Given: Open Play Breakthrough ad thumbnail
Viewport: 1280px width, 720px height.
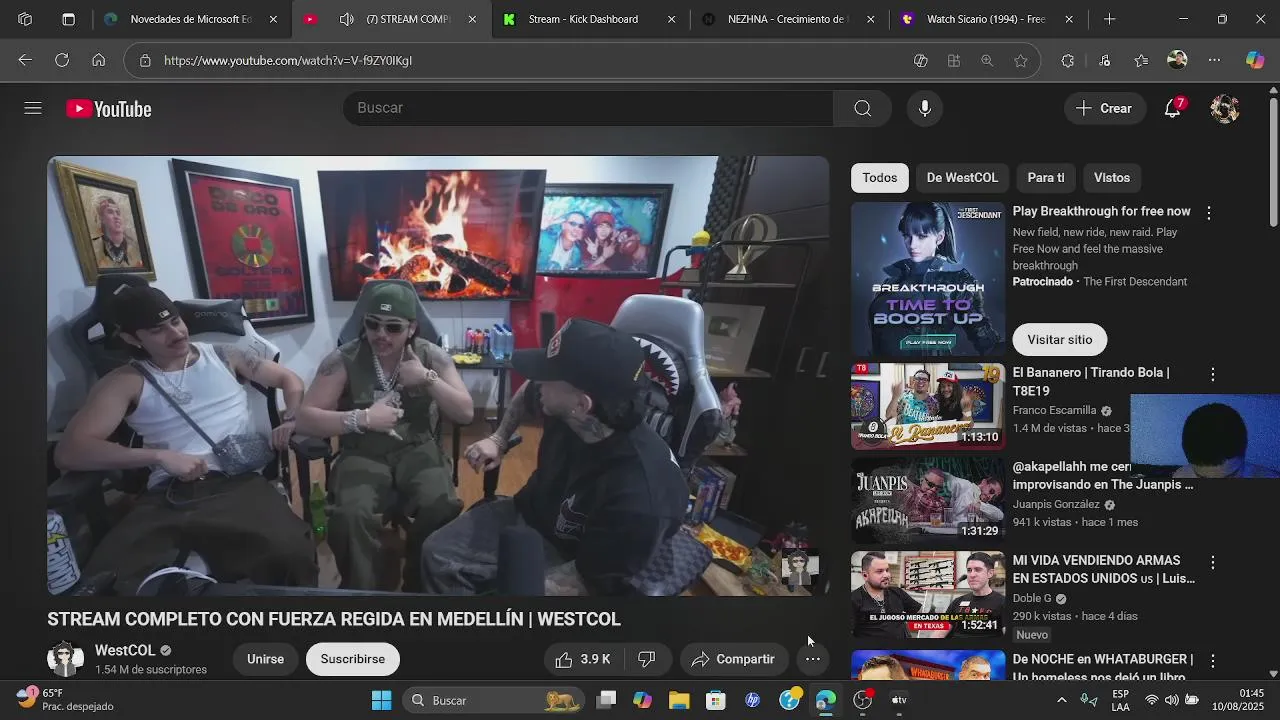Looking at the screenshot, I should click(x=928, y=279).
